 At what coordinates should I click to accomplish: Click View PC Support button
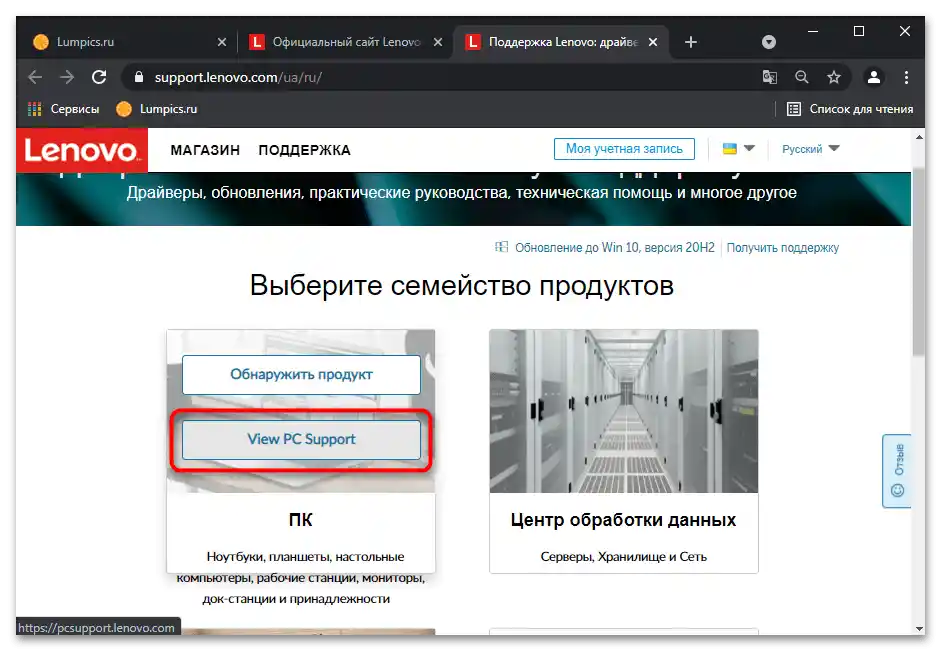click(301, 439)
